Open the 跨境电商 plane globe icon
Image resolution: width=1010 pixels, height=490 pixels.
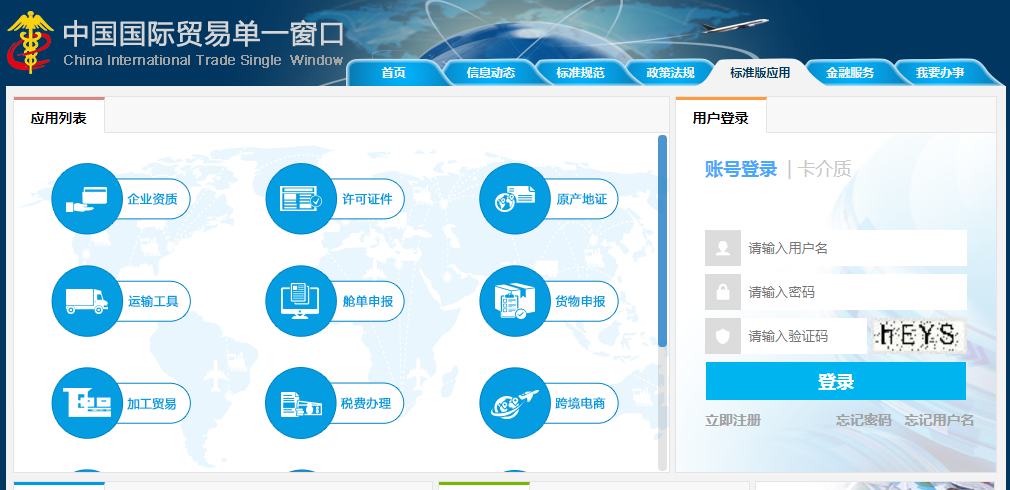click(x=515, y=403)
